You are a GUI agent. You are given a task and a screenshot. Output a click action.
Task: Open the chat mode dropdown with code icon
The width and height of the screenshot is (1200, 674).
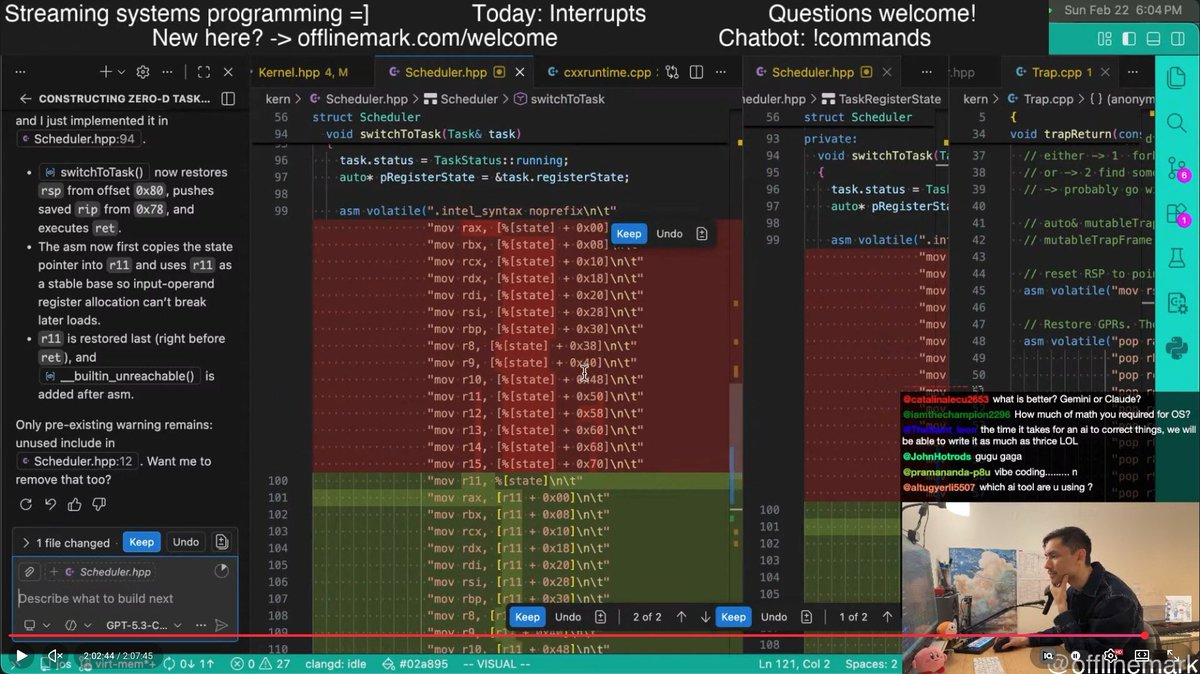[77, 625]
